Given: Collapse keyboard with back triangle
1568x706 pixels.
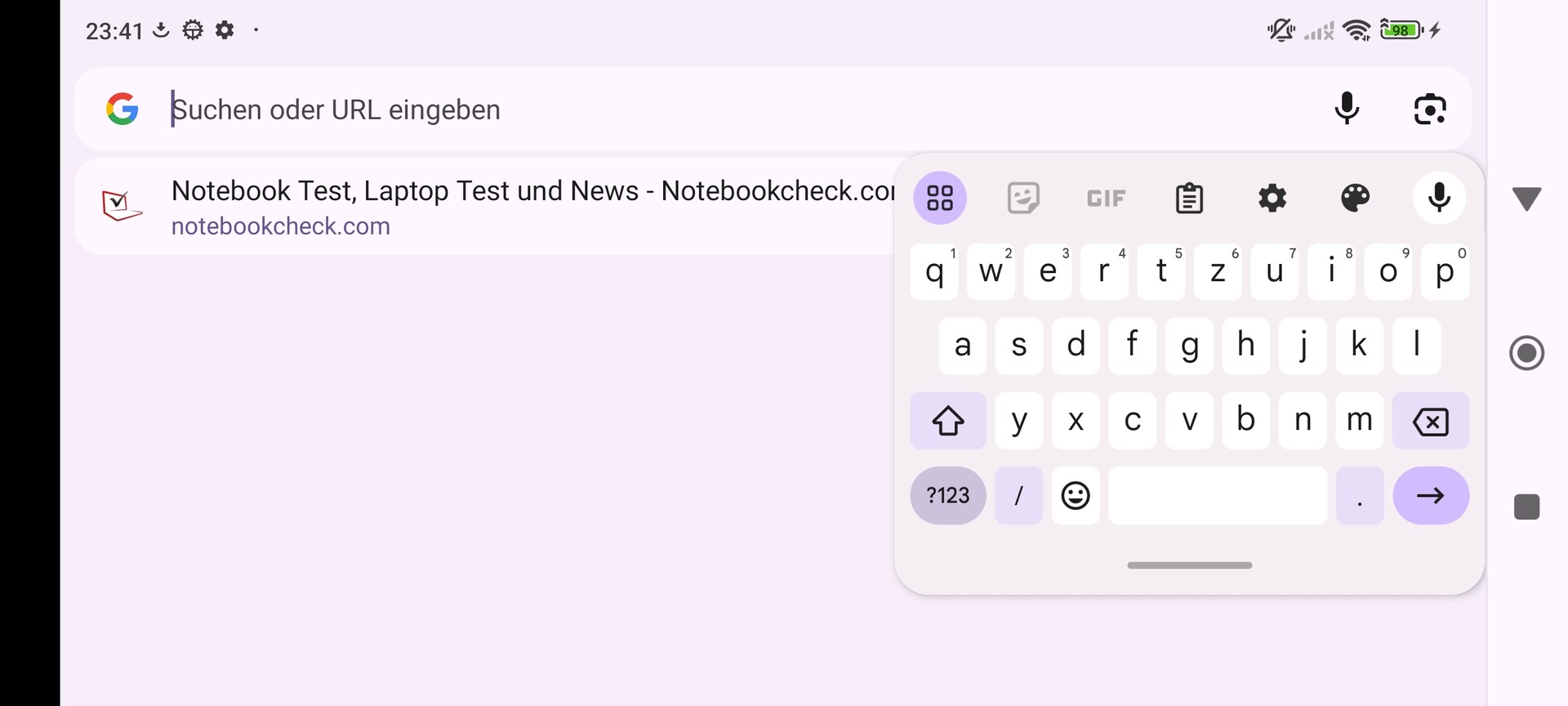Looking at the screenshot, I should pos(1526,199).
